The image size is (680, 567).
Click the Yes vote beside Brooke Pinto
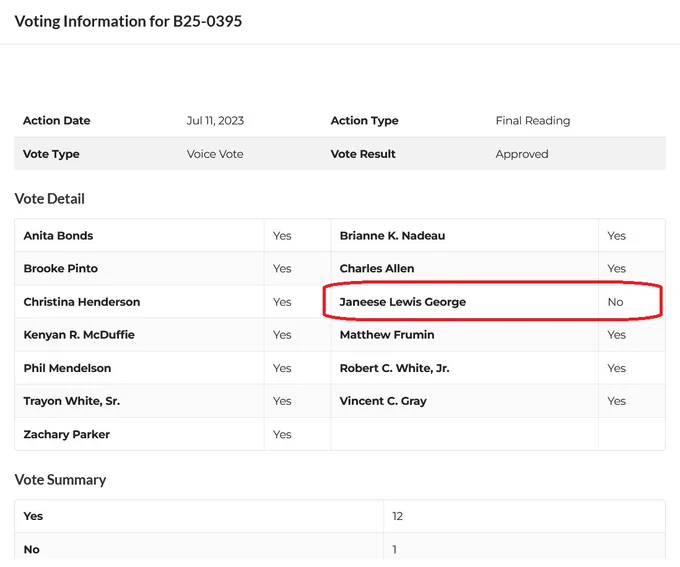282,269
